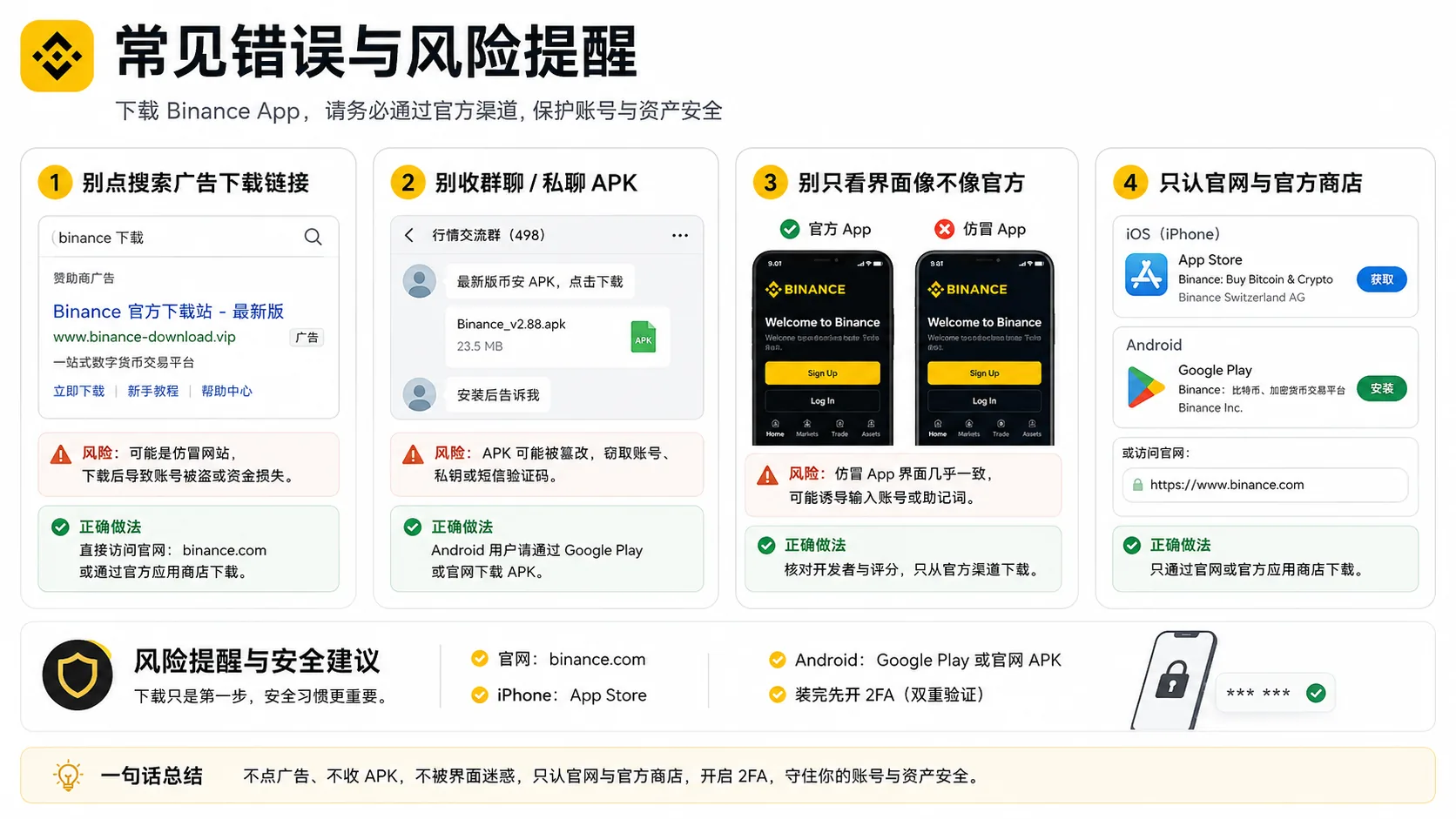
Task: Click the light bulb icon beside 一句话总结
Action: pos(68,775)
